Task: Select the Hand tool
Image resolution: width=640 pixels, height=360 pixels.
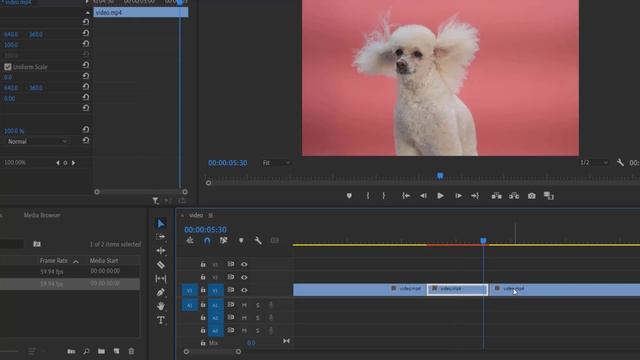Action: click(x=161, y=306)
